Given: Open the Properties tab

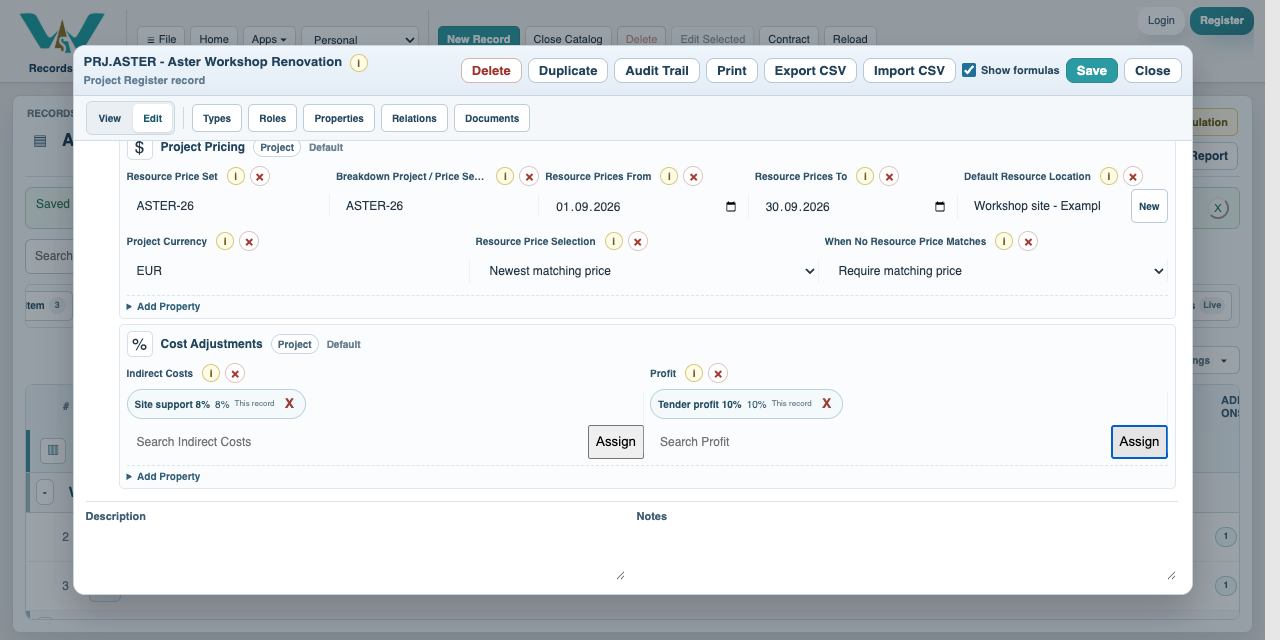Looking at the screenshot, I should (x=339, y=118).
